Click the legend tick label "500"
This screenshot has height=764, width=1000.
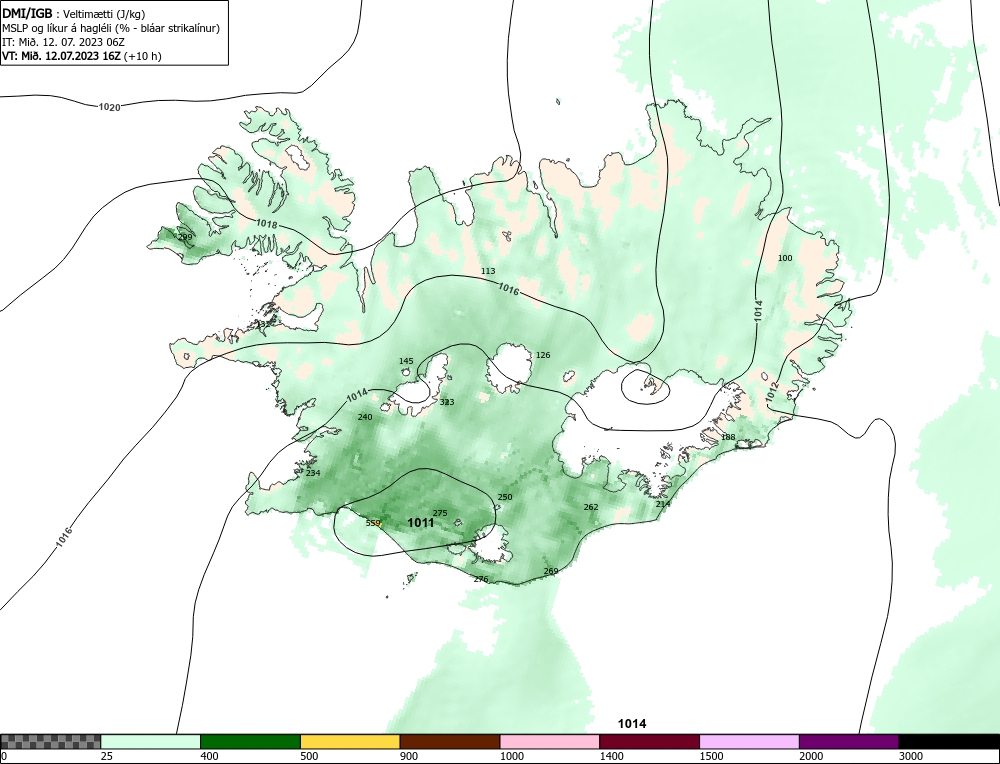309,756
